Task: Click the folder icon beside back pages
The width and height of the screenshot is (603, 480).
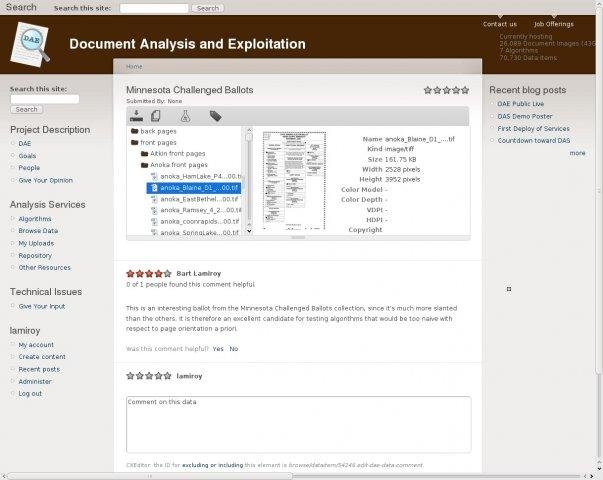Action: point(134,131)
